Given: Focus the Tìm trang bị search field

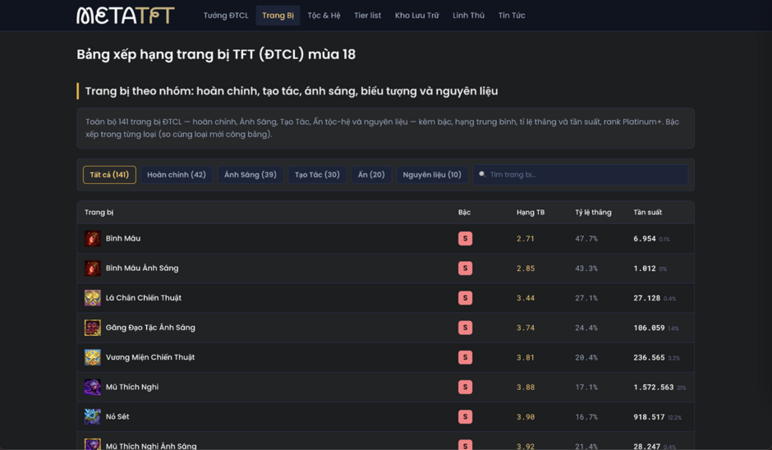Looking at the screenshot, I should tap(580, 175).
